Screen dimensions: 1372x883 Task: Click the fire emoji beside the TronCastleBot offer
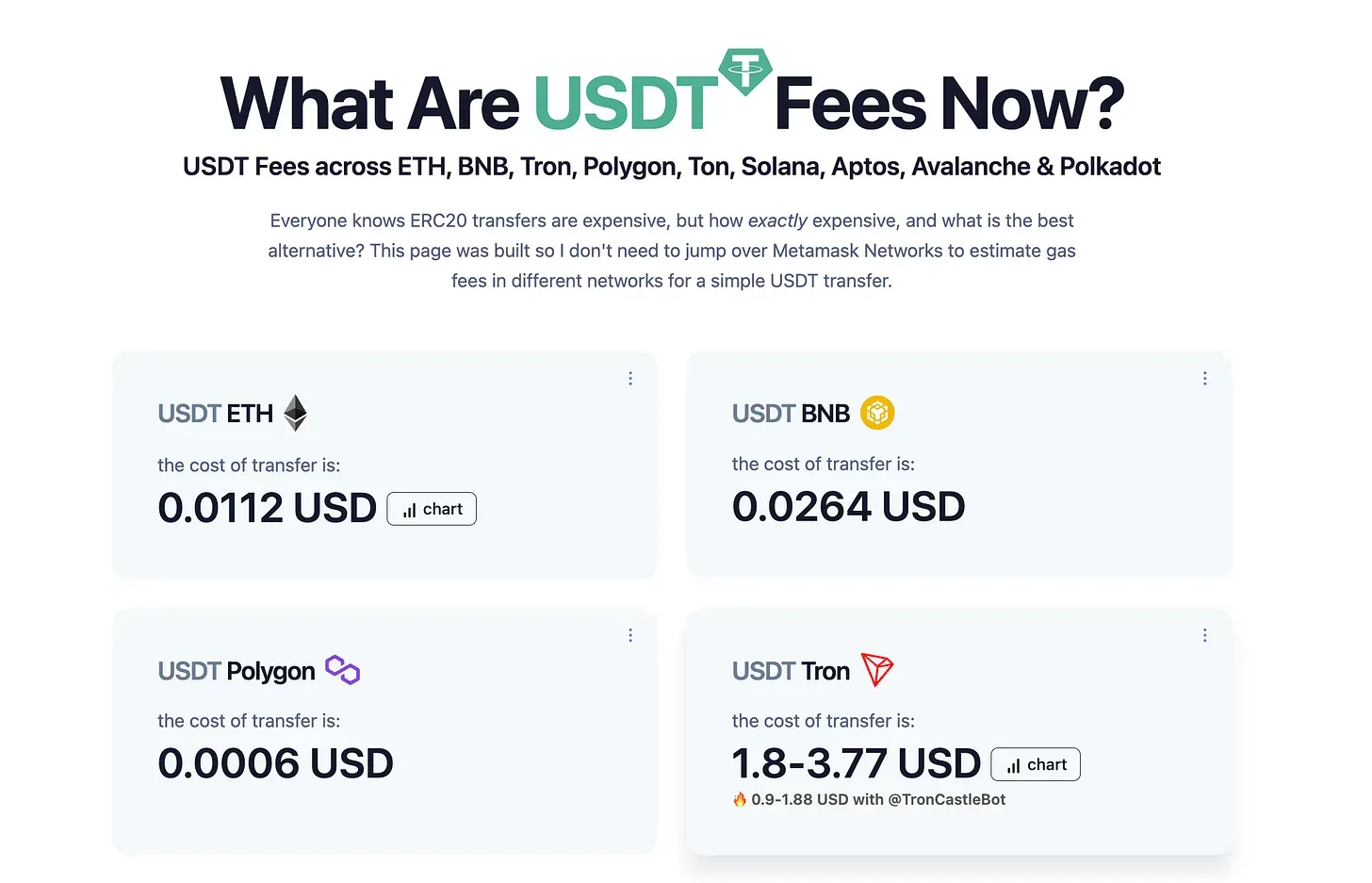point(740,799)
